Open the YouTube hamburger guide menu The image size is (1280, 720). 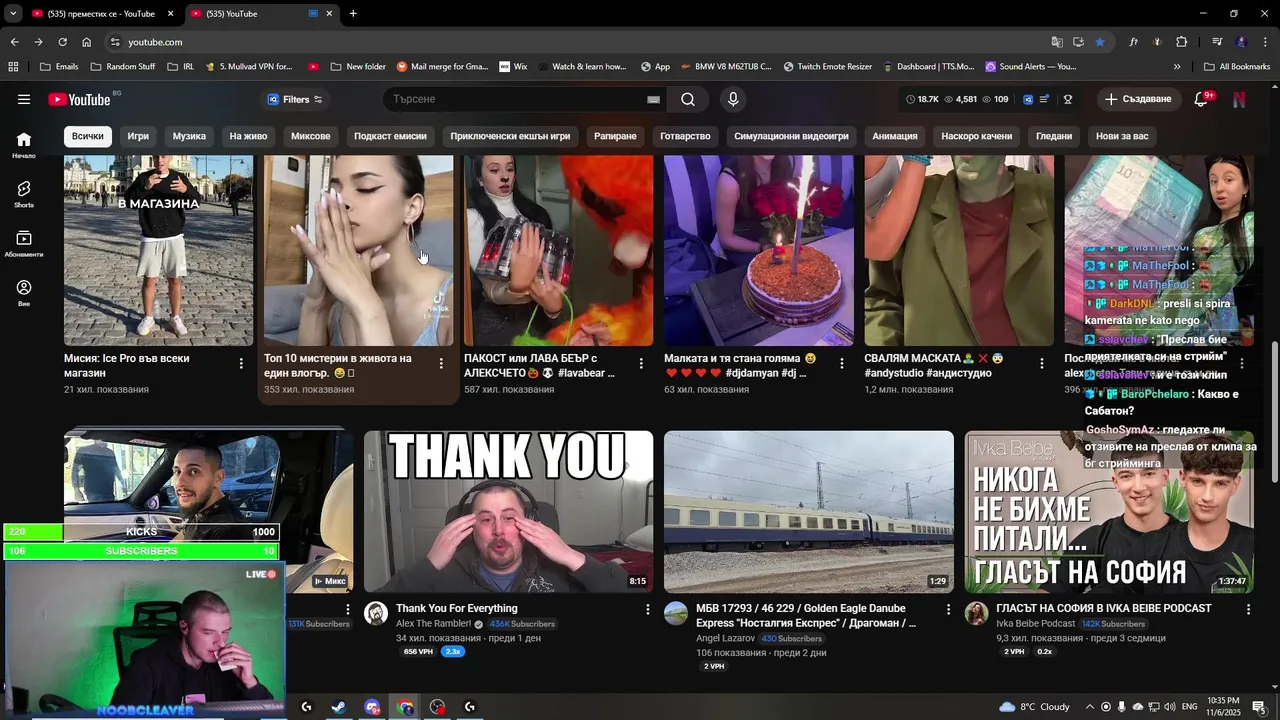coord(24,99)
